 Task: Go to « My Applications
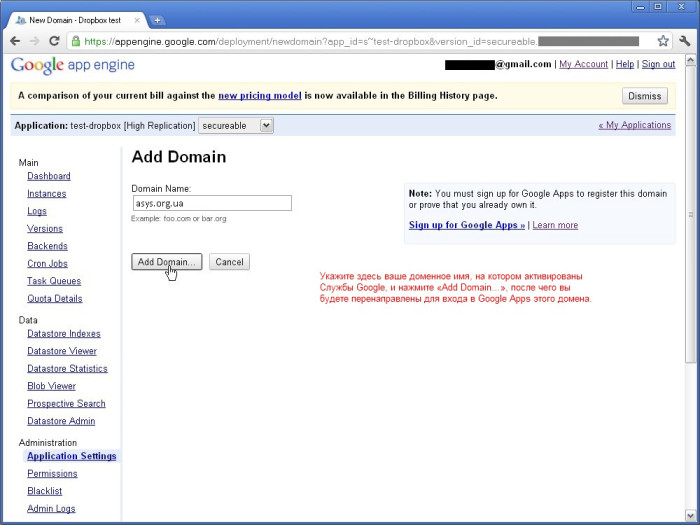[x=634, y=125]
